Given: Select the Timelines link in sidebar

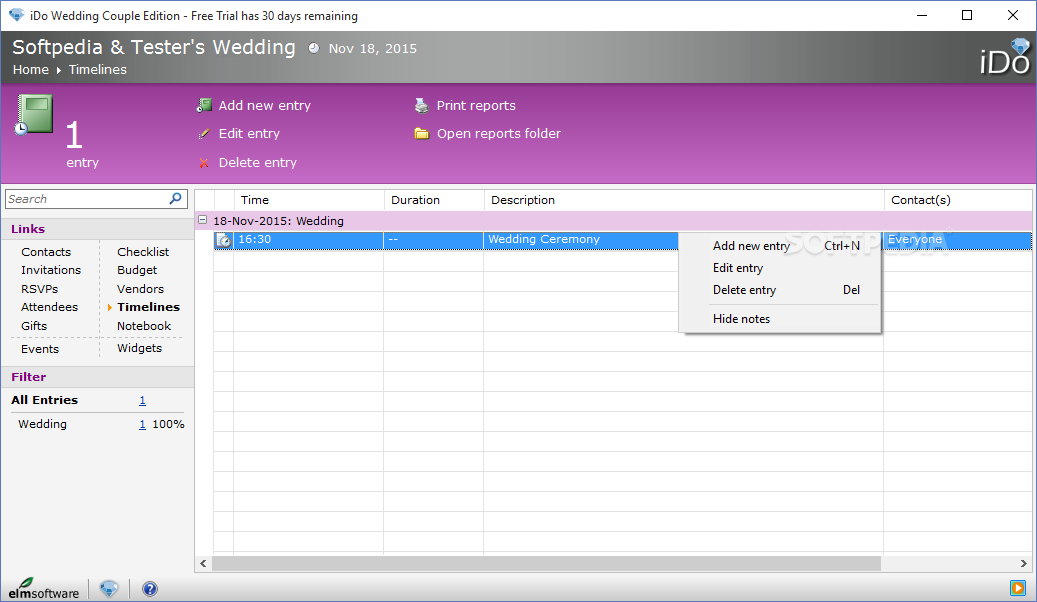Looking at the screenshot, I should 148,307.
